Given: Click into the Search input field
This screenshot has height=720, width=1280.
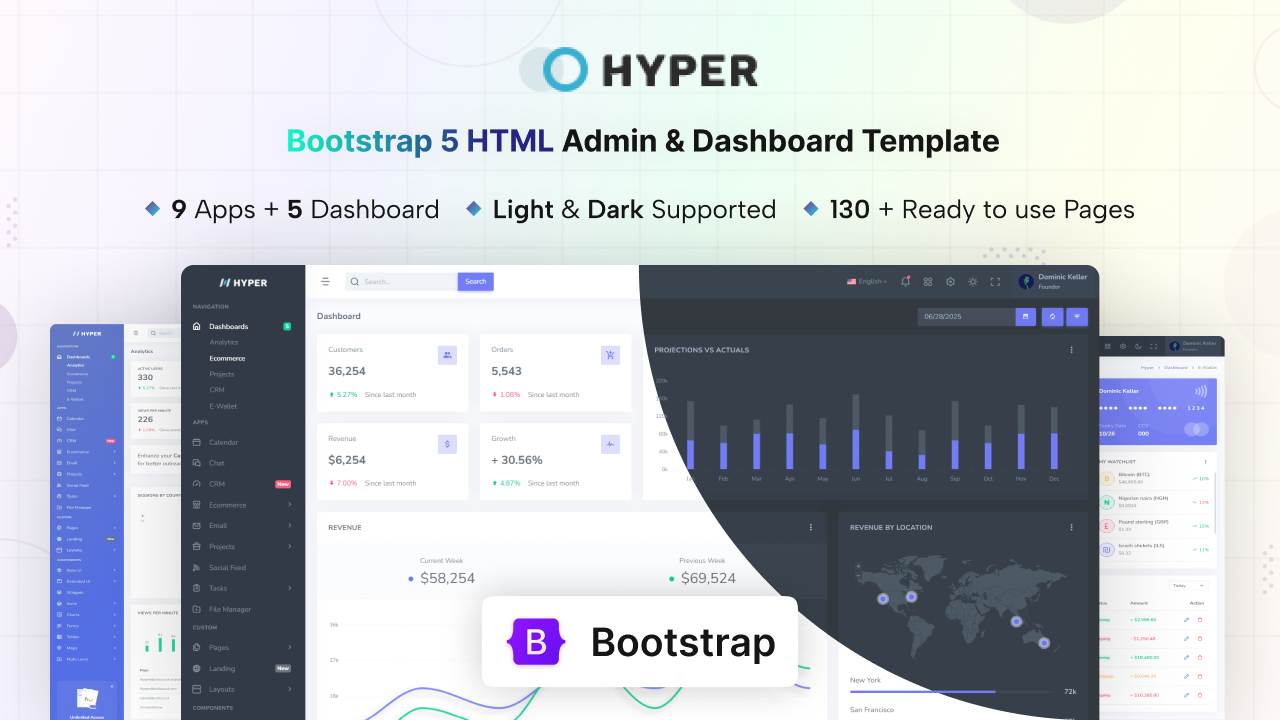Looking at the screenshot, I should pyautogui.click(x=402, y=282).
